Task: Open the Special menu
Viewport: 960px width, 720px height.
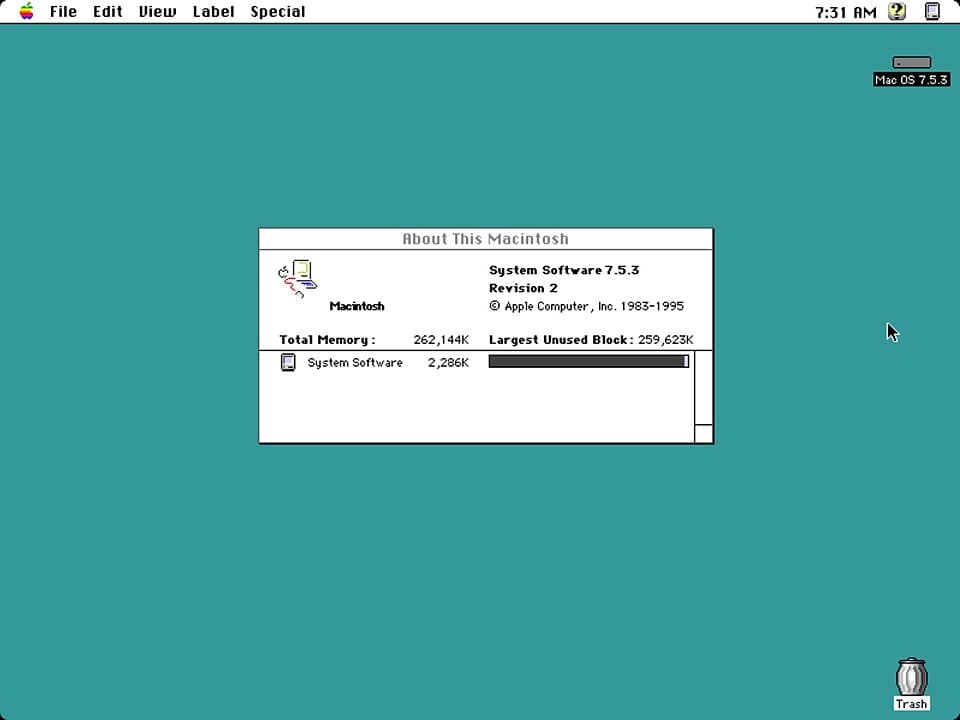Action: pos(277,12)
